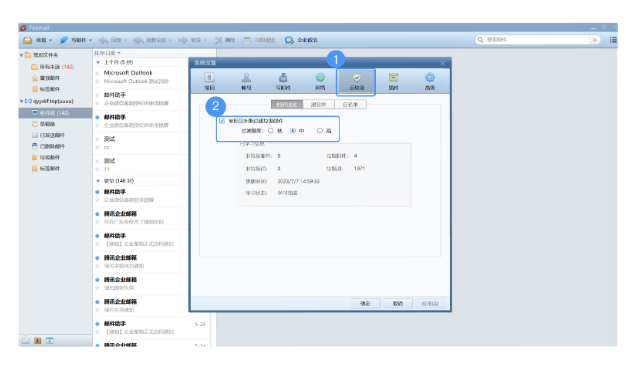The image size is (626, 372).
Task: Open the search box options dropdown
Action: [594, 40]
